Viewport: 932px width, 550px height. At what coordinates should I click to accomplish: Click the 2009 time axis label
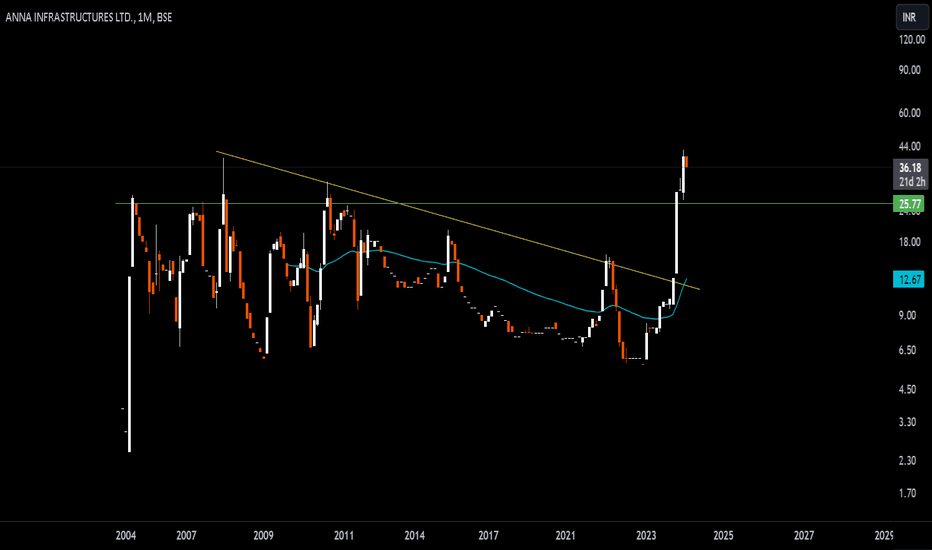263,535
